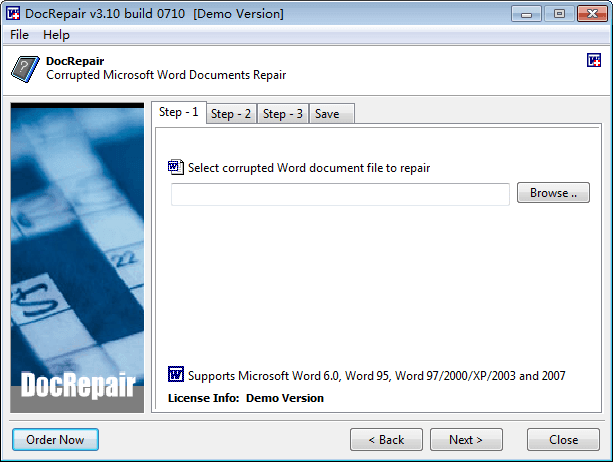Click the bold 'DocRepair' header title

point(75,61)
